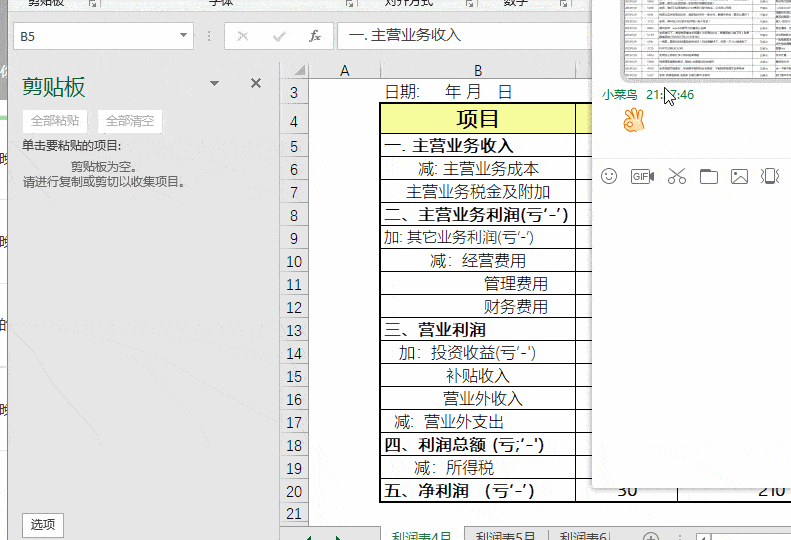791x540 pixels.
Task: Click the formula bar expand dots handle
Action: 209,36
